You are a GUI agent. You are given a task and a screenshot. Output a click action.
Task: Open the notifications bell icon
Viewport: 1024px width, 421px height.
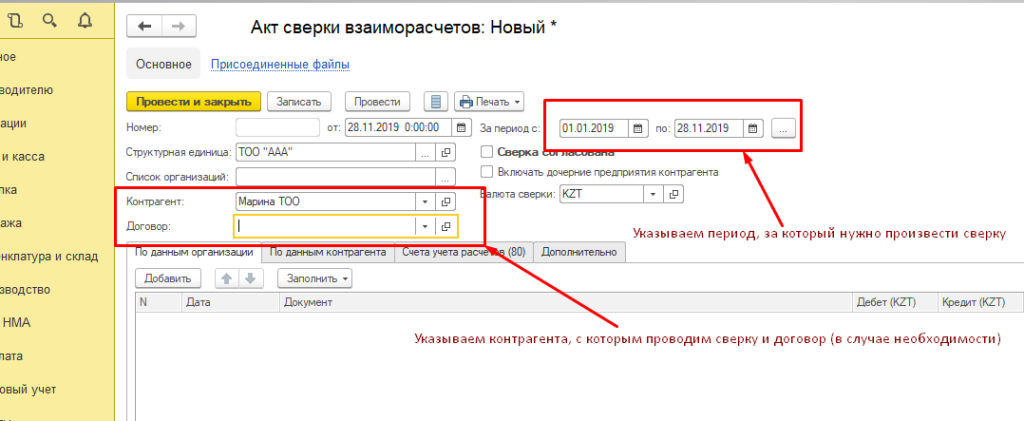(84, 19)
